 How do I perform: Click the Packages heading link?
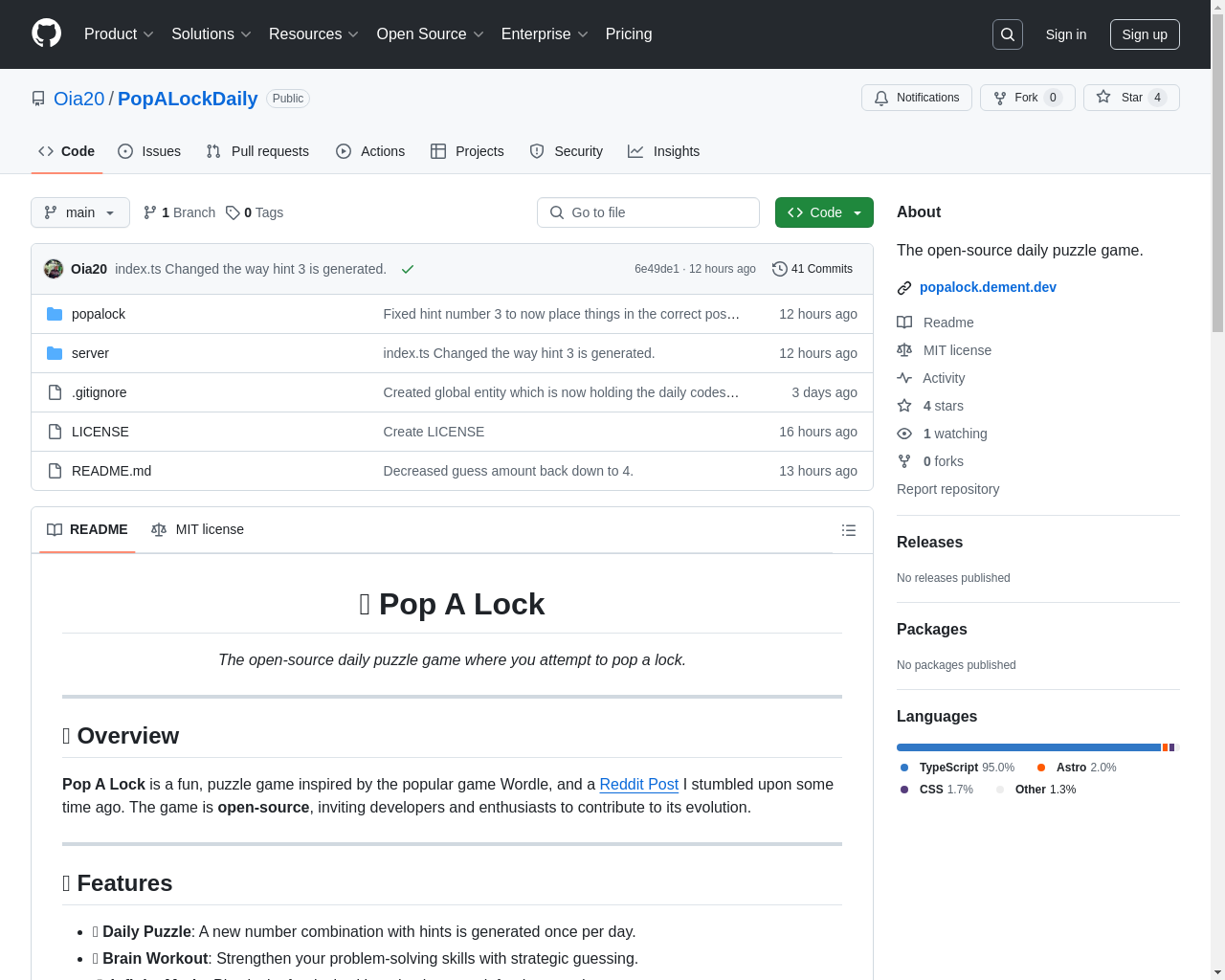(x=931, y=629)
